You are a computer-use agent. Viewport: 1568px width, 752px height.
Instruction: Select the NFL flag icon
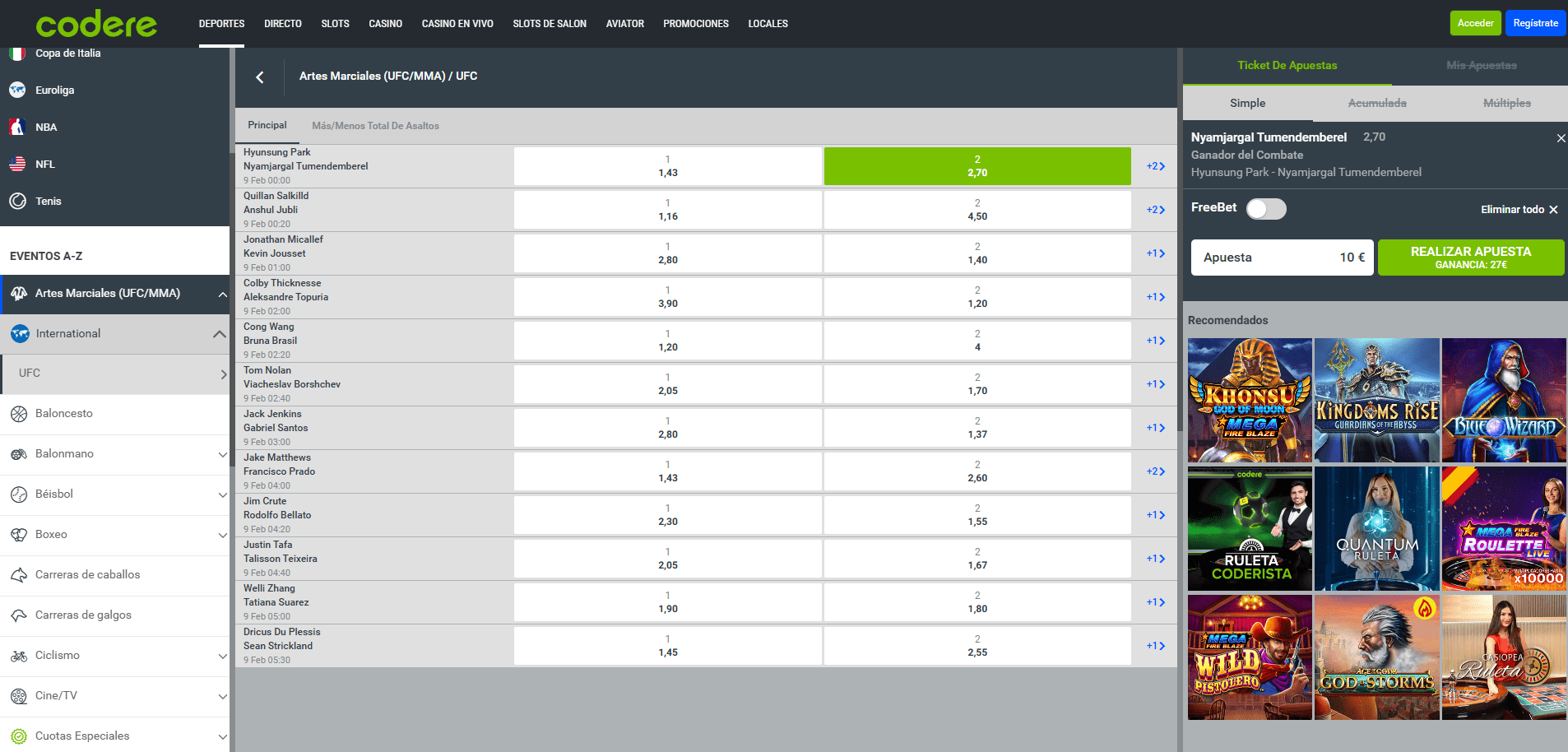[17, 164]
